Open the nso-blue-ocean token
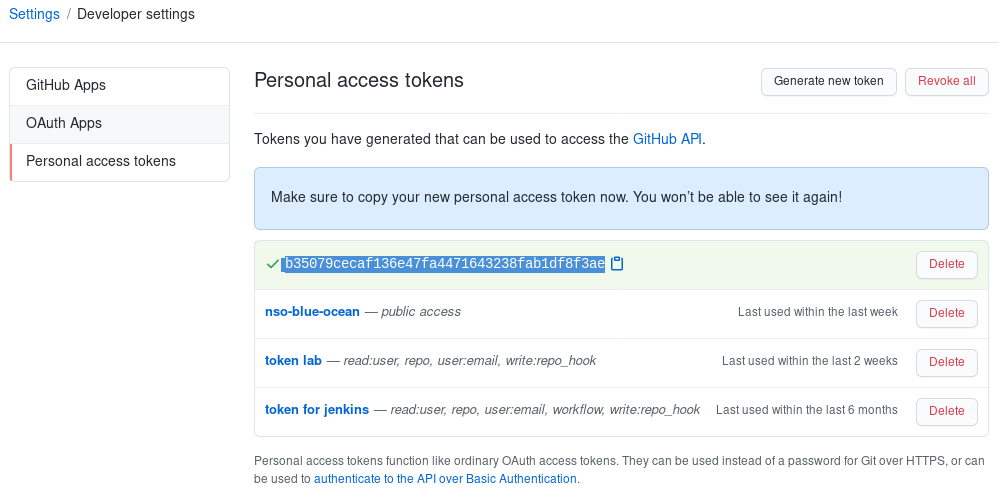 click(312, 312)
